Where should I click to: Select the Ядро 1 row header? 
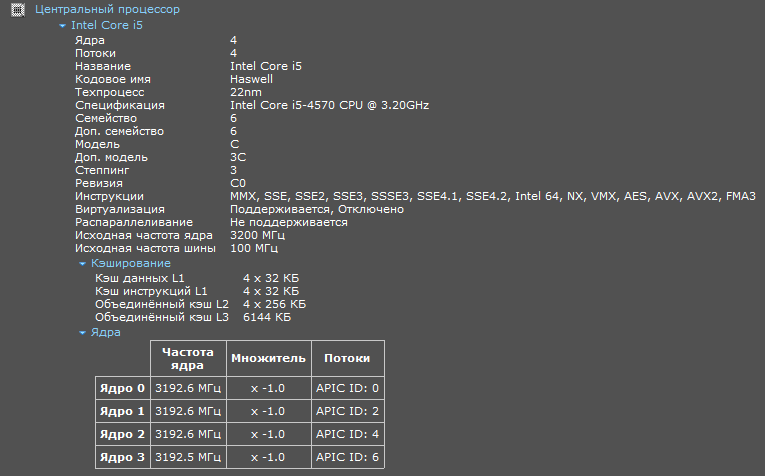[122, 411]
